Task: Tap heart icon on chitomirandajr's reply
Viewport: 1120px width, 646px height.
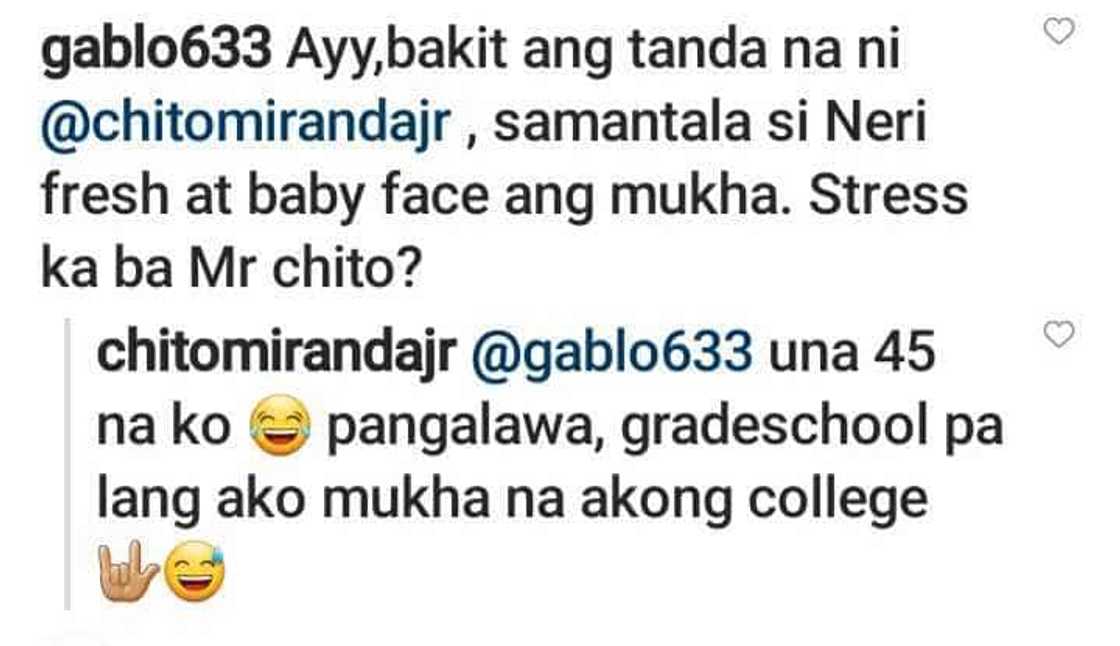Action: (1059, 334)
